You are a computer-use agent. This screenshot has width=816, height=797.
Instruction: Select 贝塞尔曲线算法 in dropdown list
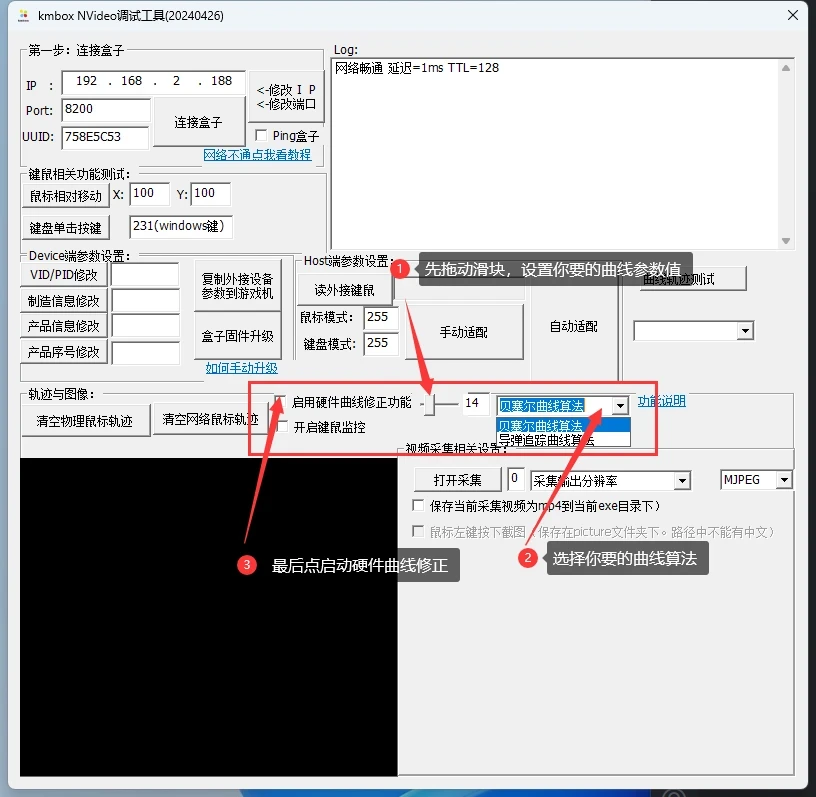(x=563, y=425)
